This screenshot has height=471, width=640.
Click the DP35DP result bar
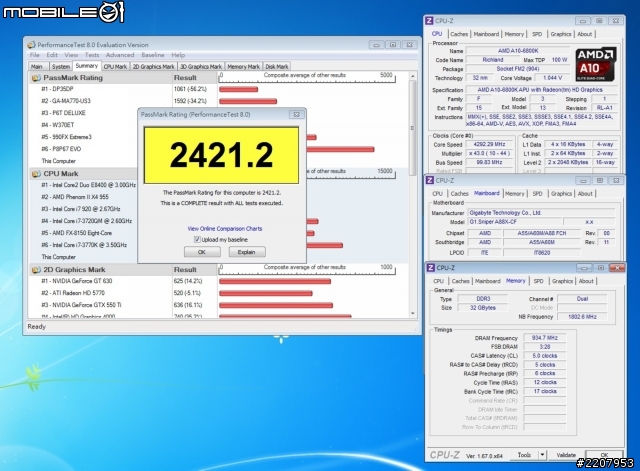pos(238,89)
